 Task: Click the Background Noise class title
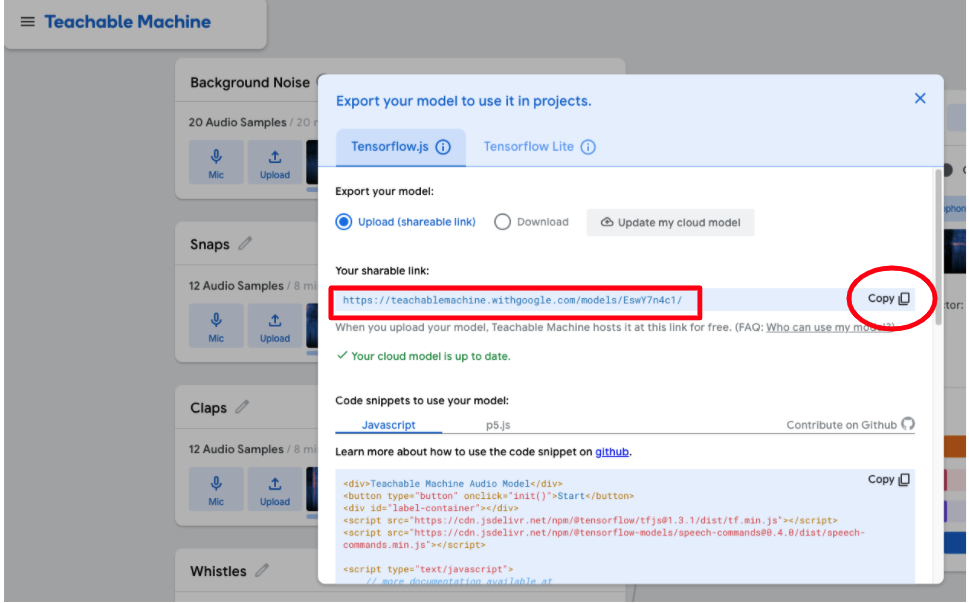(x=250, y=82)
